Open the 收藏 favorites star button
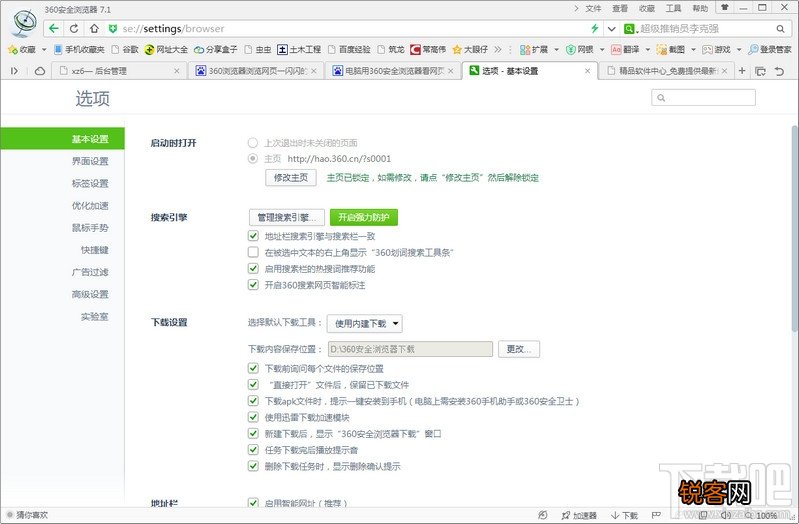Image resolution: width=799 pixels, height=524 pixels. pos(22,49)
